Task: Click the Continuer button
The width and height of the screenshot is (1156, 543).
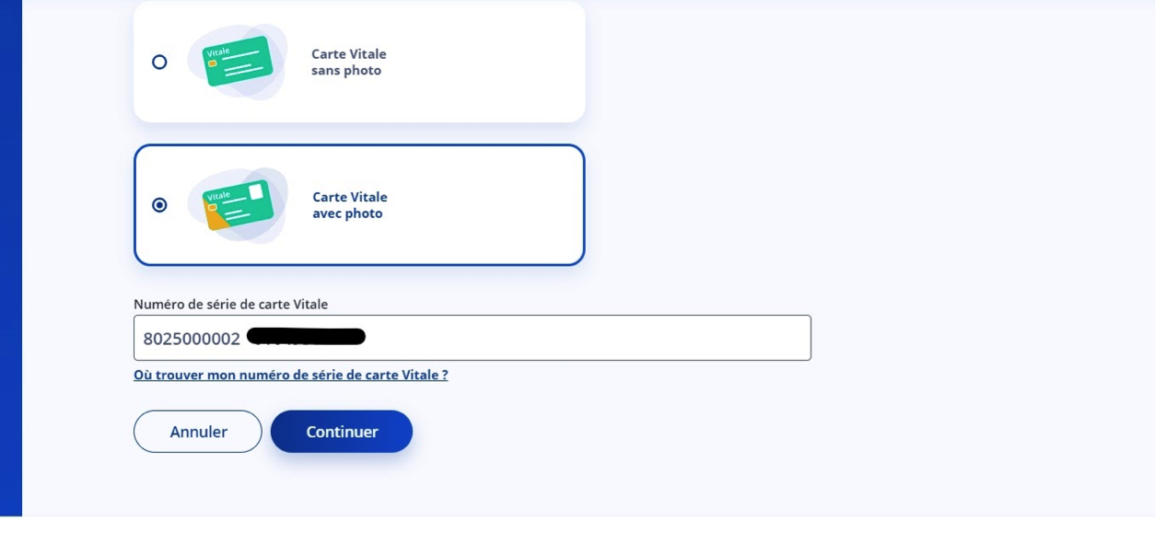Action: click(x=341, y=432)
